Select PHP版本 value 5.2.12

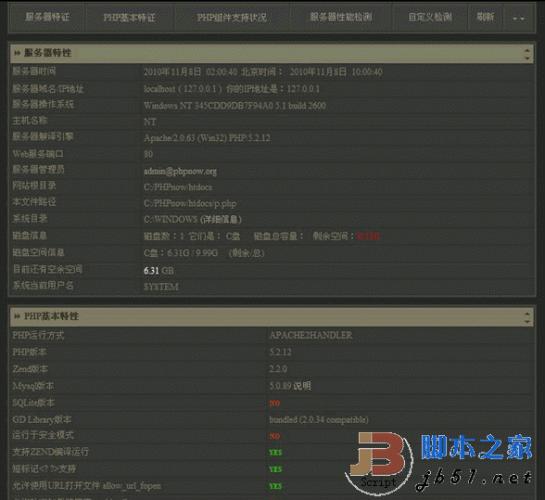[280, 352]
